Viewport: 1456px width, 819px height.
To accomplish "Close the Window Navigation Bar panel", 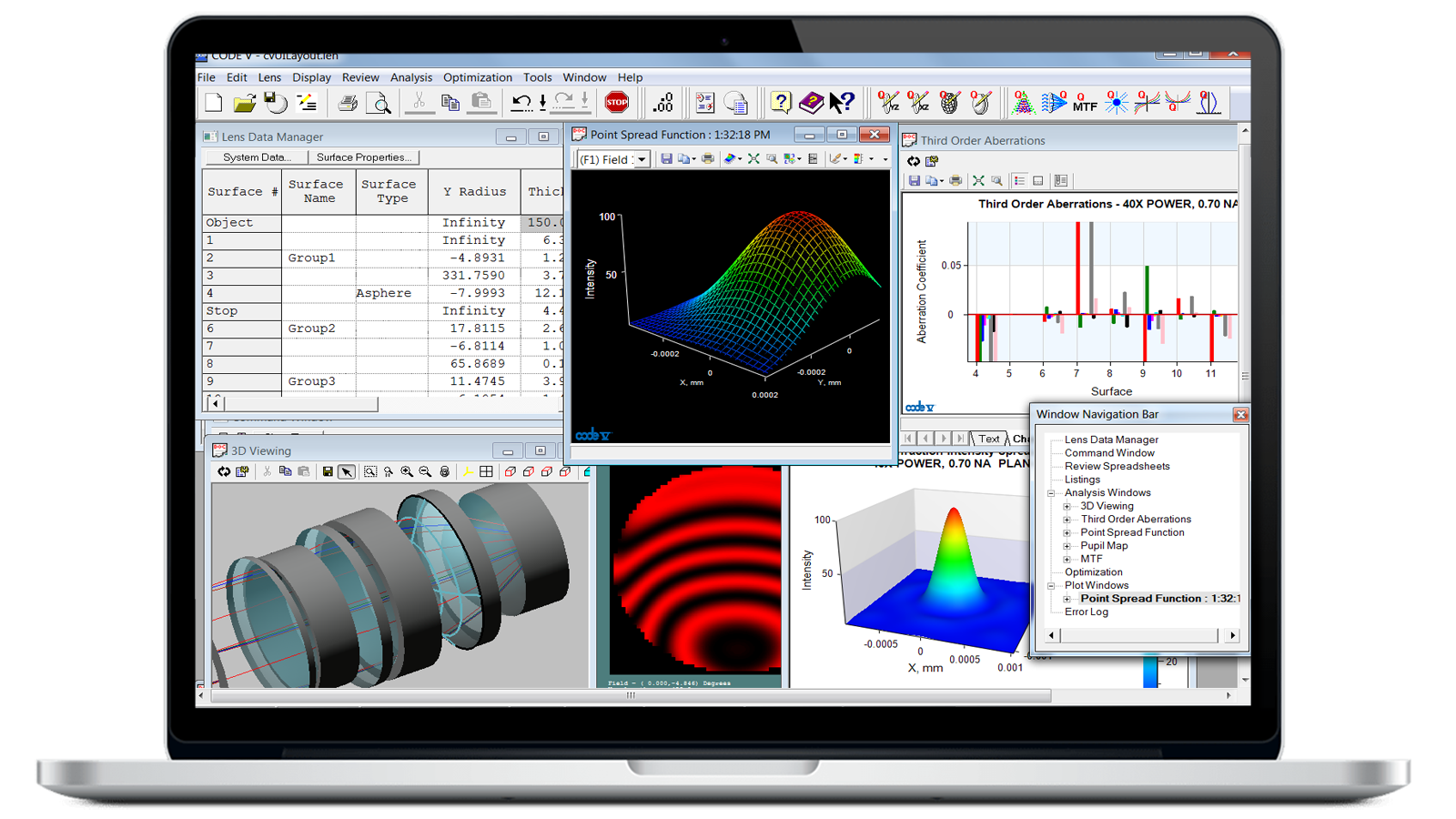I will [x=1240, y=415].
